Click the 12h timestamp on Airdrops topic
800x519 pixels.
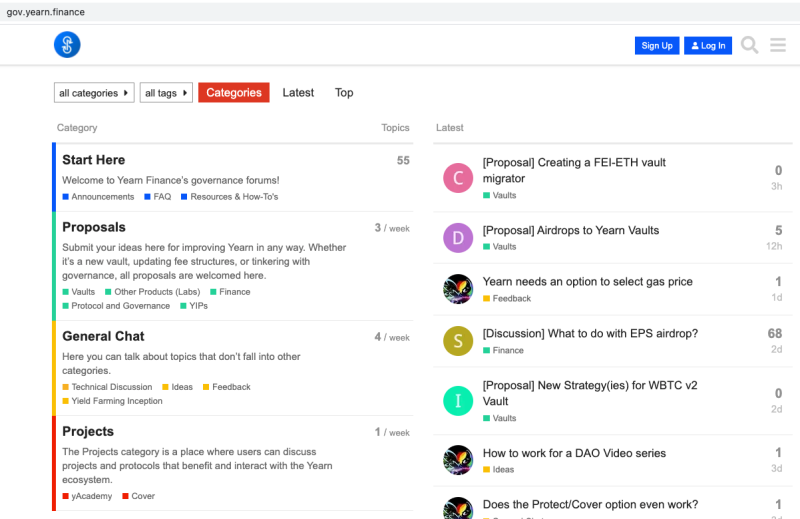pyautogui.click(x=773, y=246)
